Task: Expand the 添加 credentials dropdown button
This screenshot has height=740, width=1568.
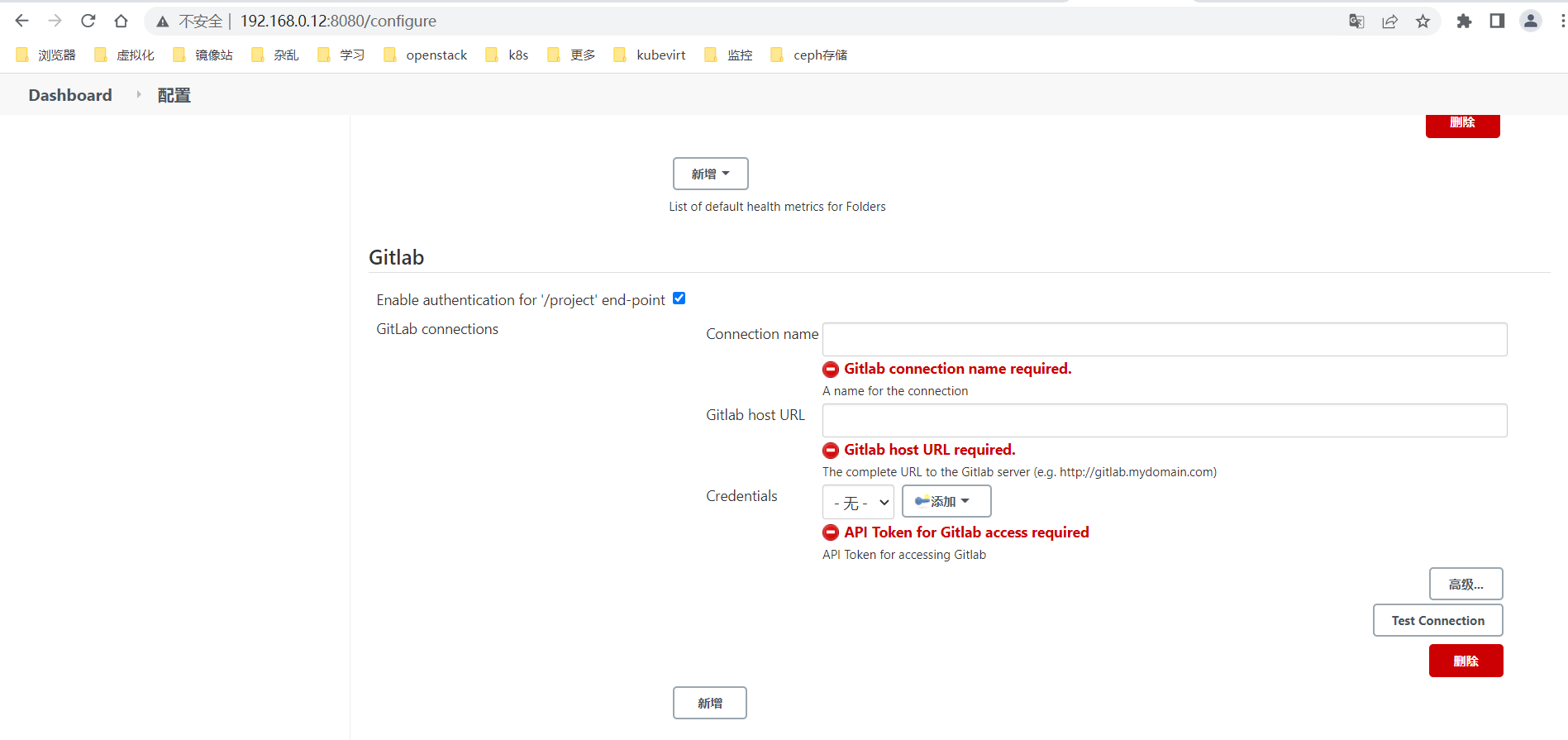Action: 946,501
